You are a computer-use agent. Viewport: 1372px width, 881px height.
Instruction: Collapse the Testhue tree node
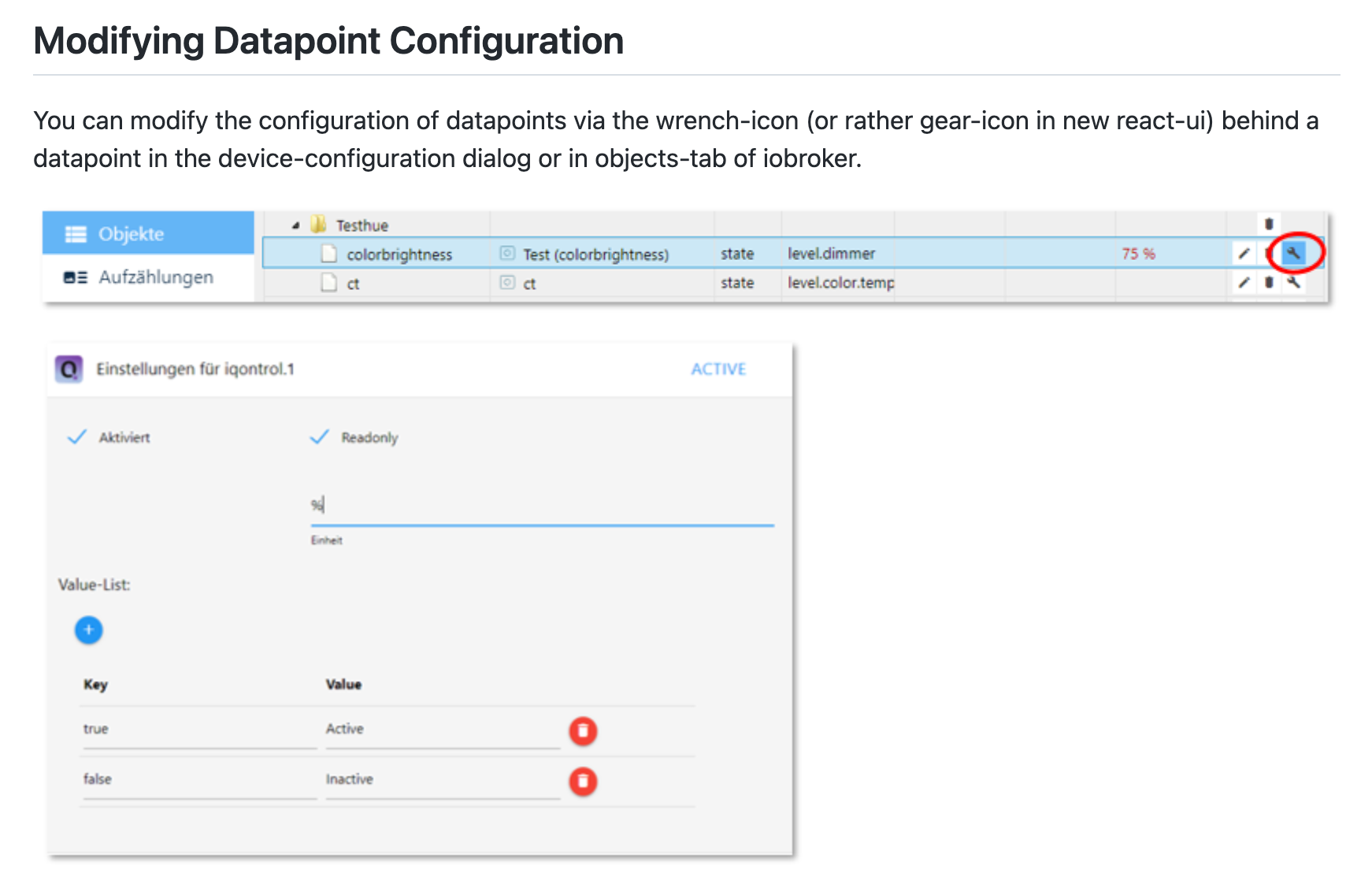coord(295,225)
